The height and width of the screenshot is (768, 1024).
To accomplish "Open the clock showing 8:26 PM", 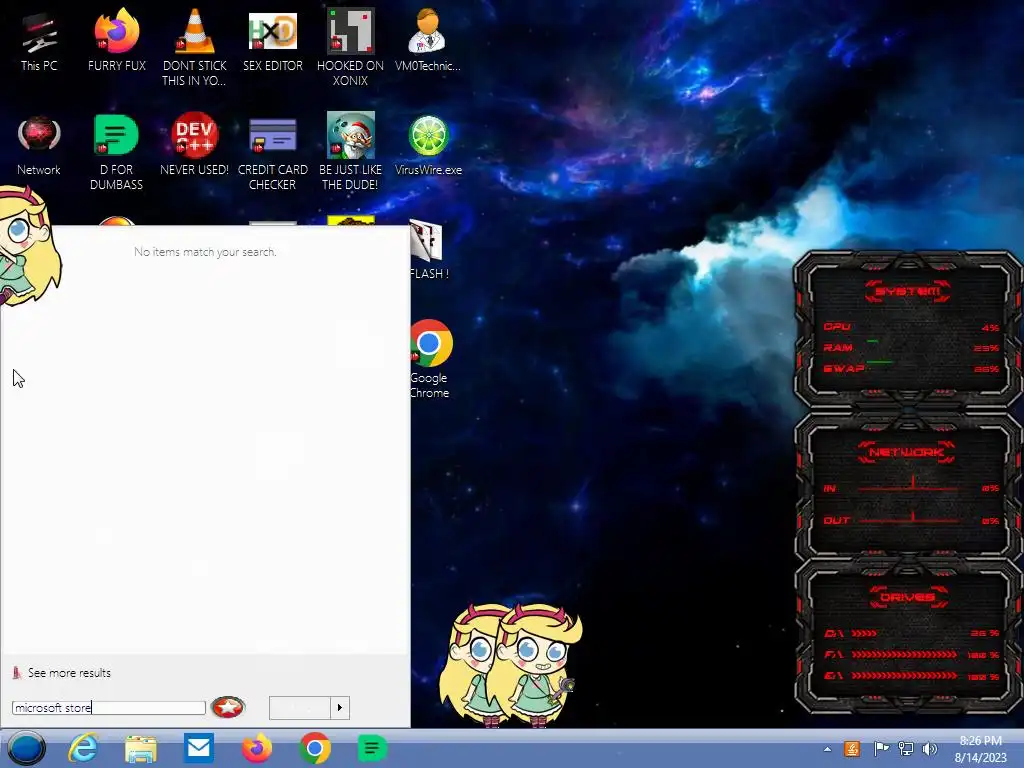I will click(980, 748).
